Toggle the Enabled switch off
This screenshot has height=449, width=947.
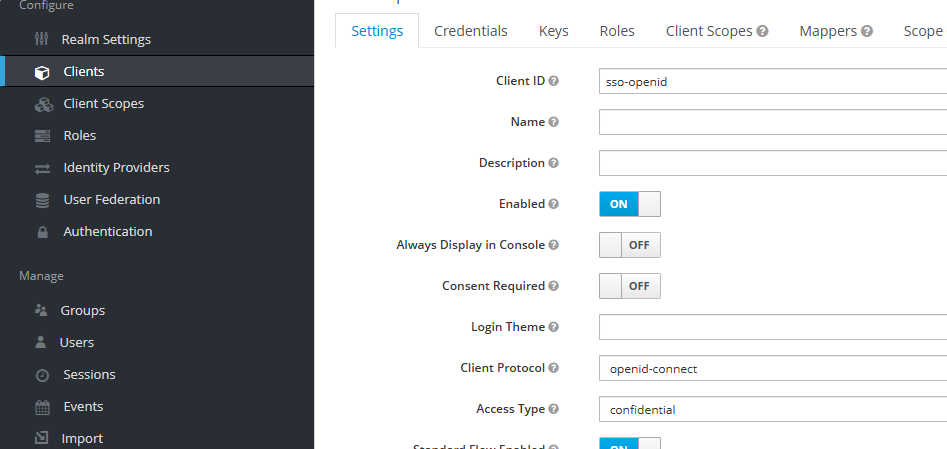(x=629, y=204)
